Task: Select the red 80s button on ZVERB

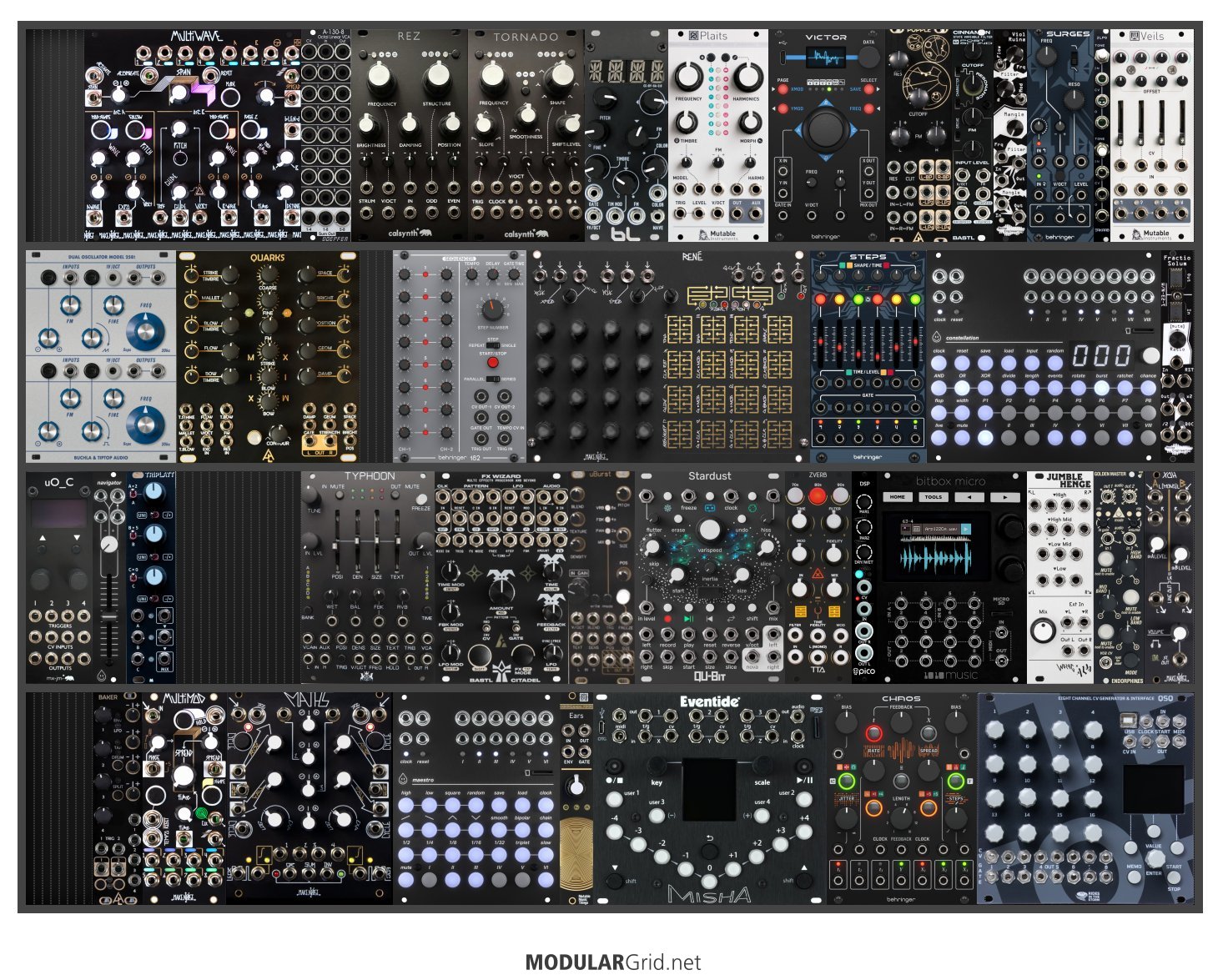Action: coord(817,495)
